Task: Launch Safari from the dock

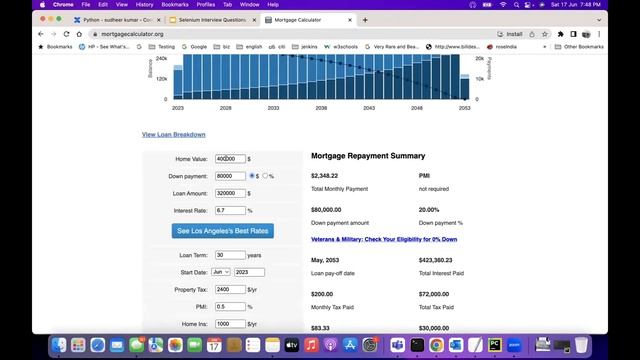Action: pyautogui.click(x=98, y=345)
